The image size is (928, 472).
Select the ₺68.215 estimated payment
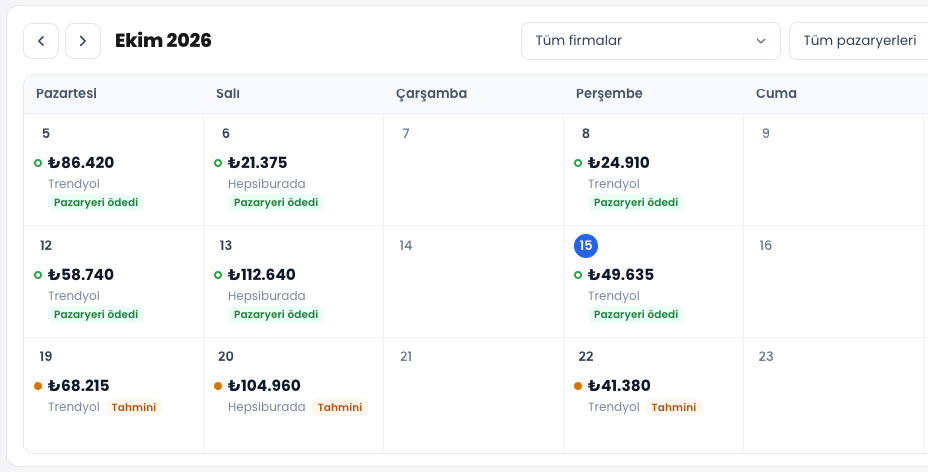pyautogui.click(x=98, y=396)
